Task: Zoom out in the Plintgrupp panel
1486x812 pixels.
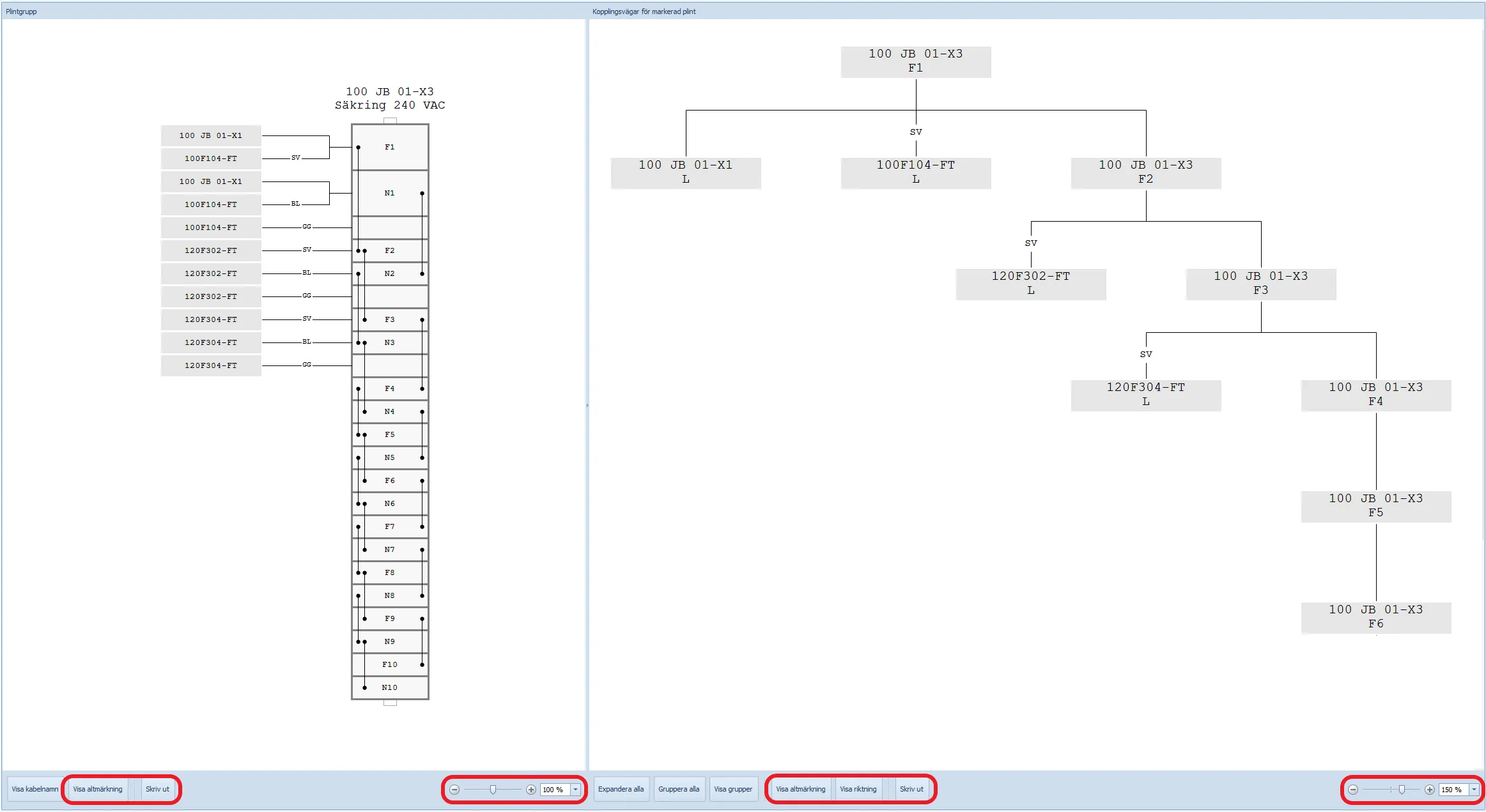Action: click(x=454, y=790)
